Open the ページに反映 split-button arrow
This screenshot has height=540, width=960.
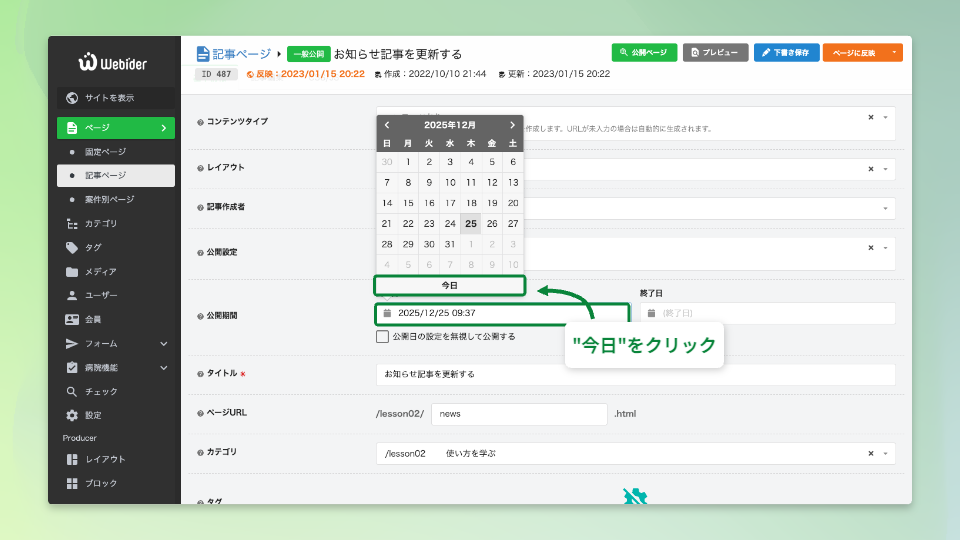tap(893, 52)
